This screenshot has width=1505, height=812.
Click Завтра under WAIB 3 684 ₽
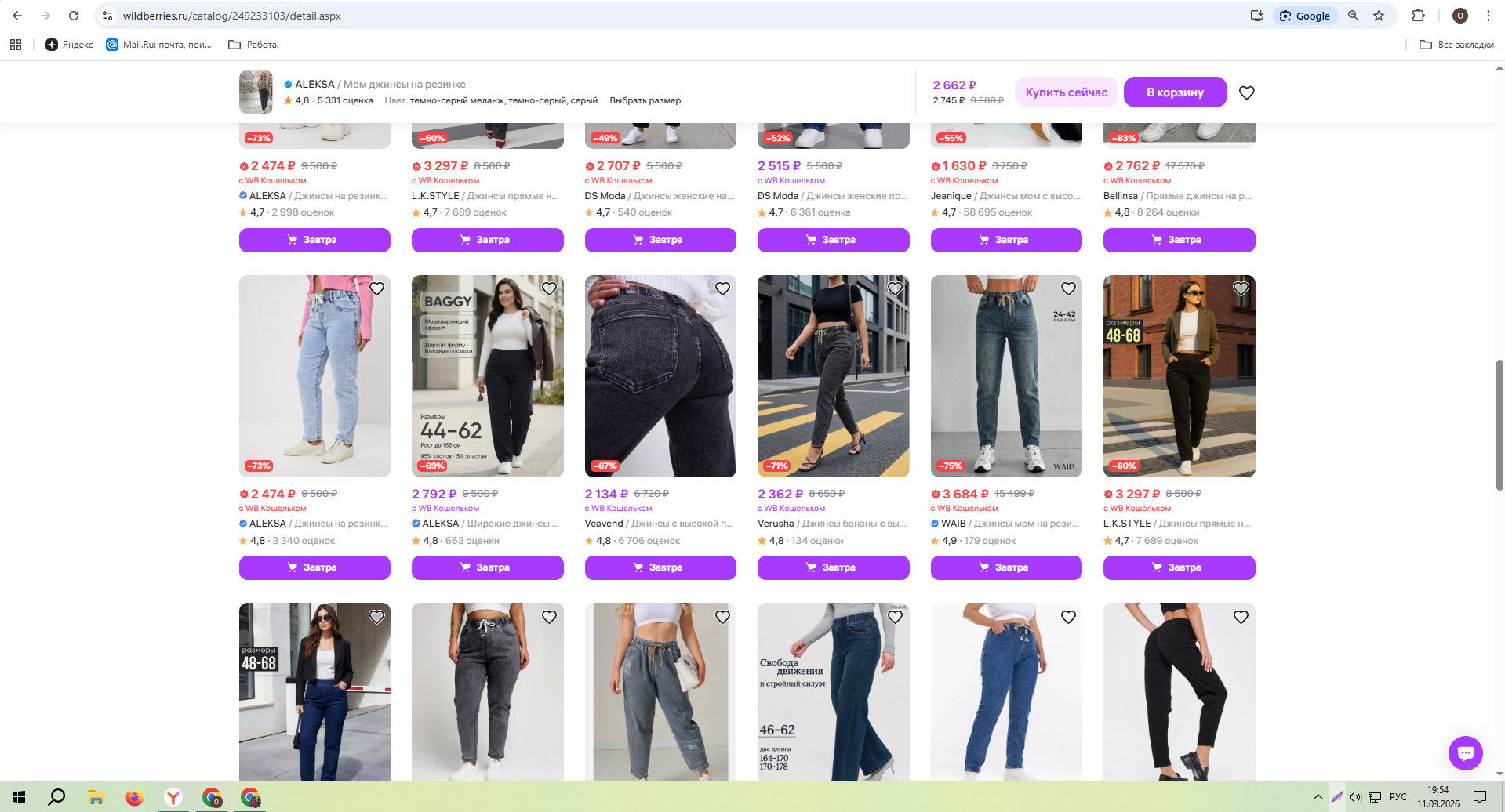[1006, 567]
